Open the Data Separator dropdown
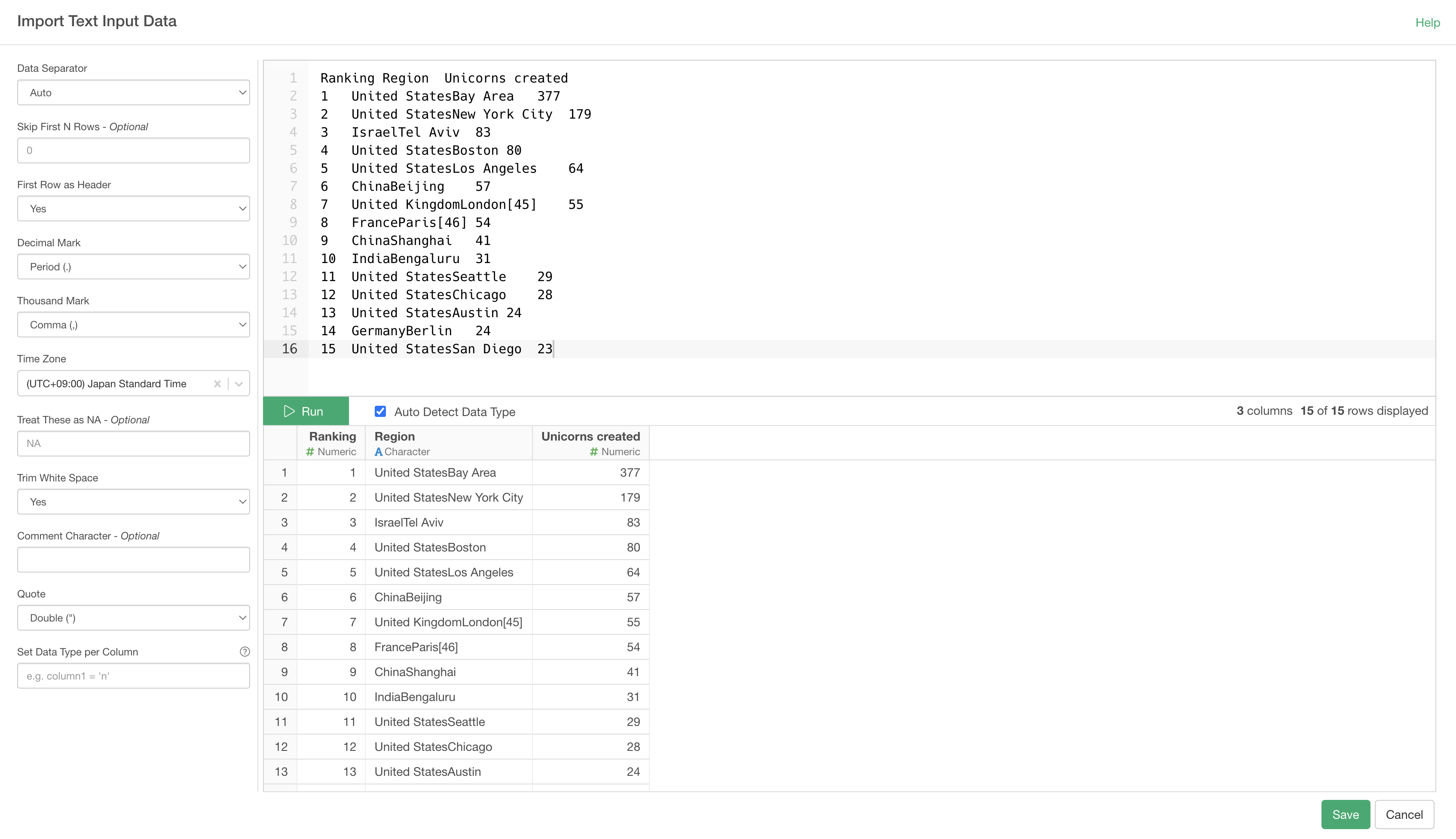The height and width of the screenshot is (839, 1456). pos(133,93)
